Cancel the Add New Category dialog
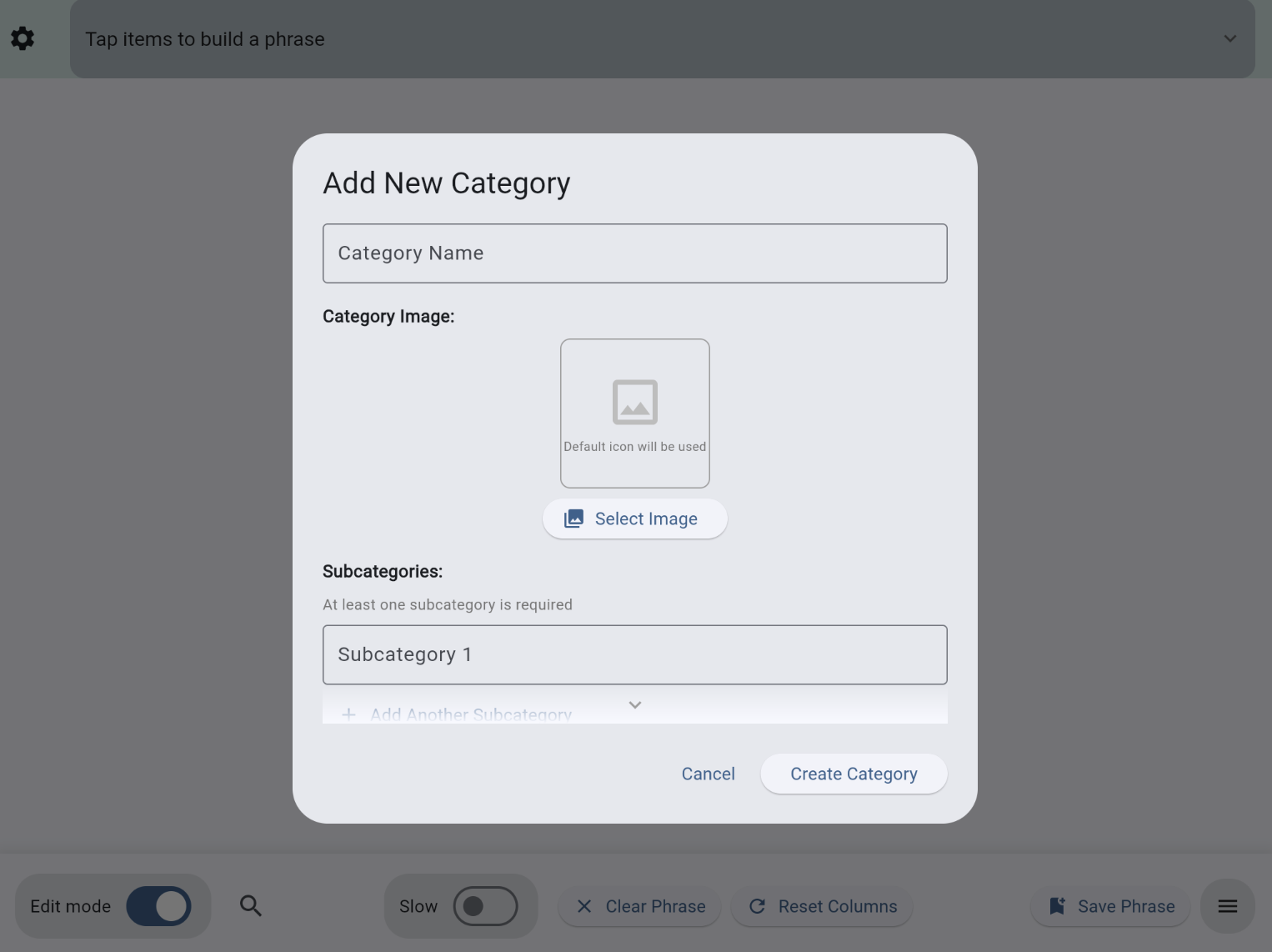Image resolution: width=1272 pixels, height=952 pixels. coord(708,774)
